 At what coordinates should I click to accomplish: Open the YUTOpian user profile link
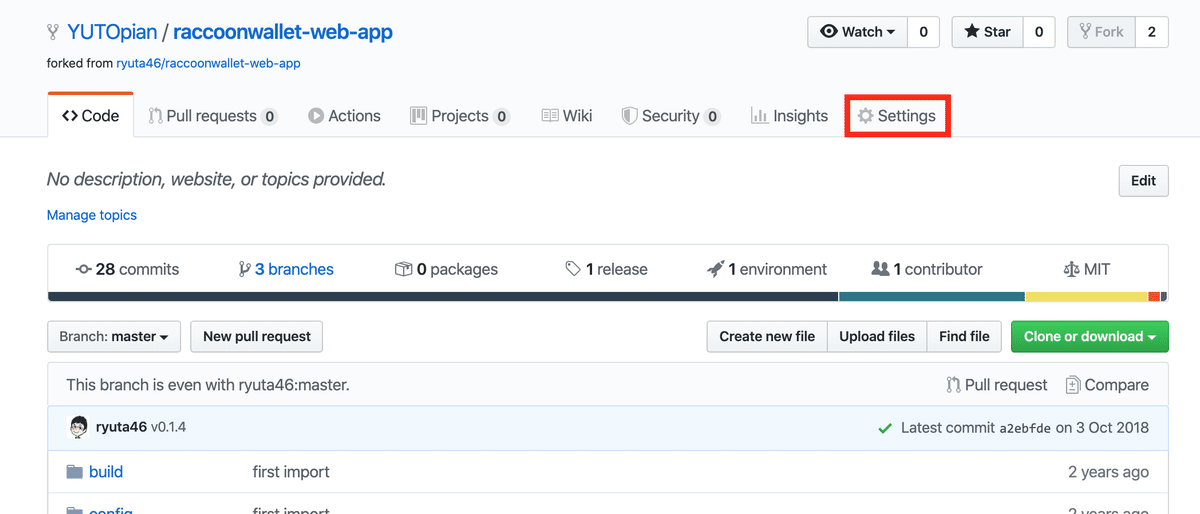click(112, 32)
